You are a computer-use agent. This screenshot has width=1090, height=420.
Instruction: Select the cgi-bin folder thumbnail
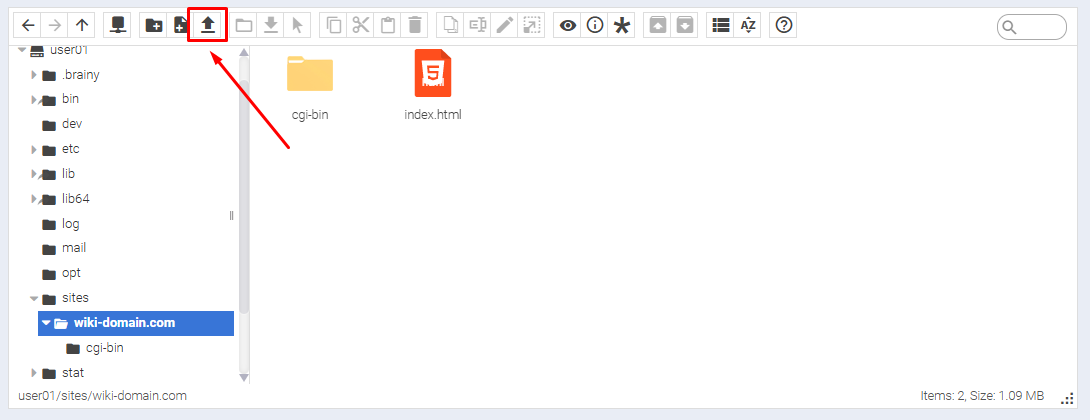click(310, 73)
